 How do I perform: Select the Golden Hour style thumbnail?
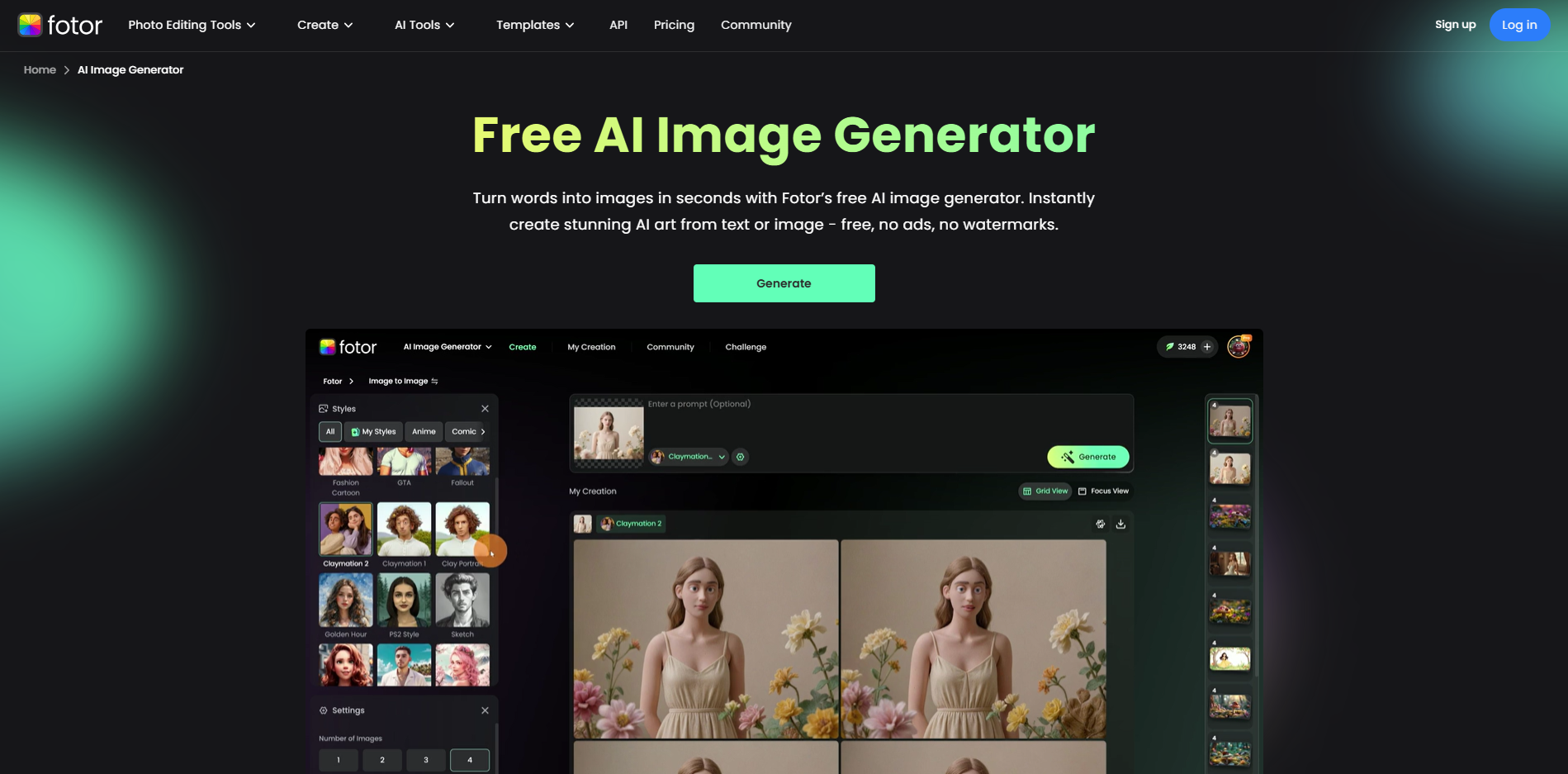pos(346,600)
